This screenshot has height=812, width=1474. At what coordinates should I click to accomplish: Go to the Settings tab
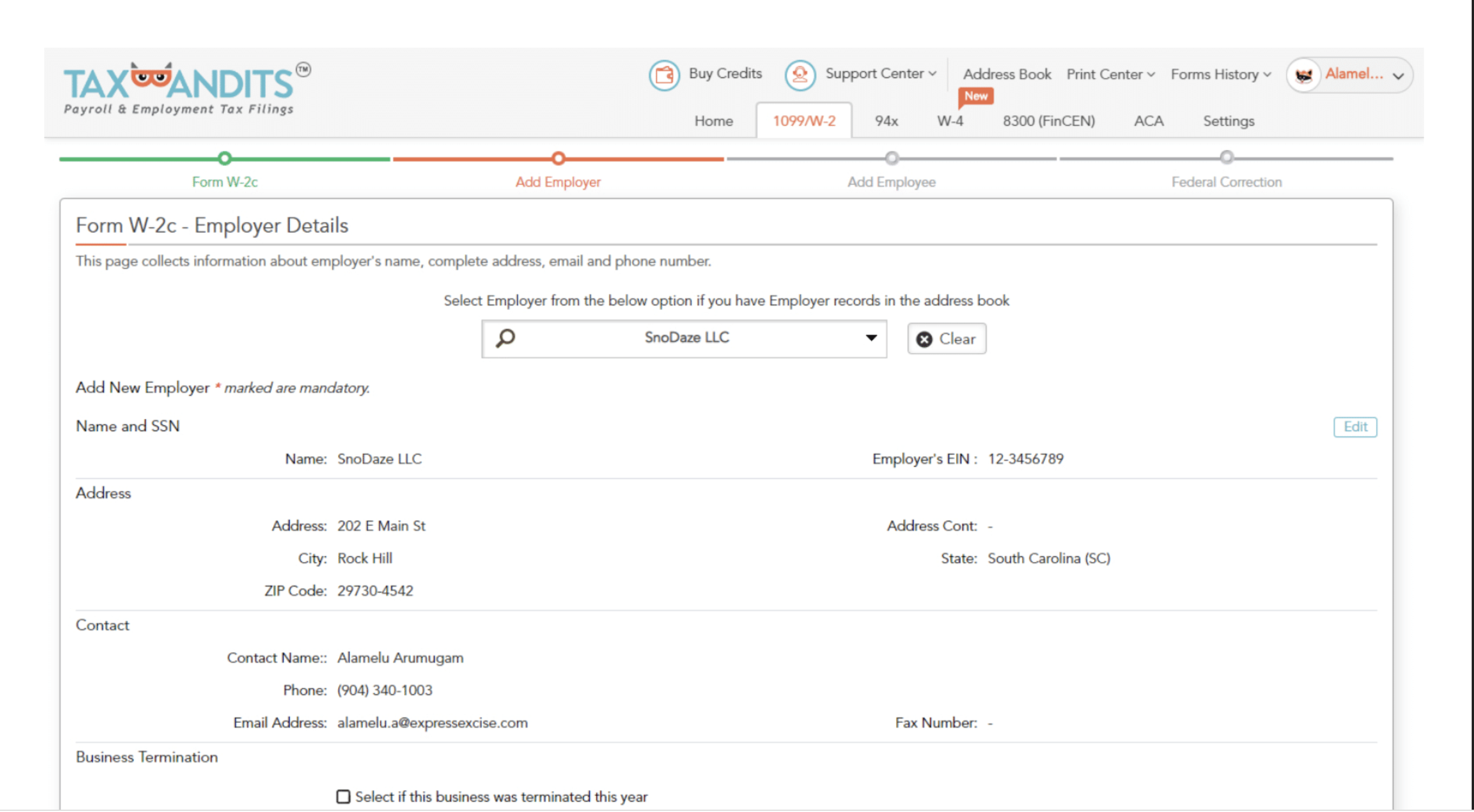tap(1228, 121)
